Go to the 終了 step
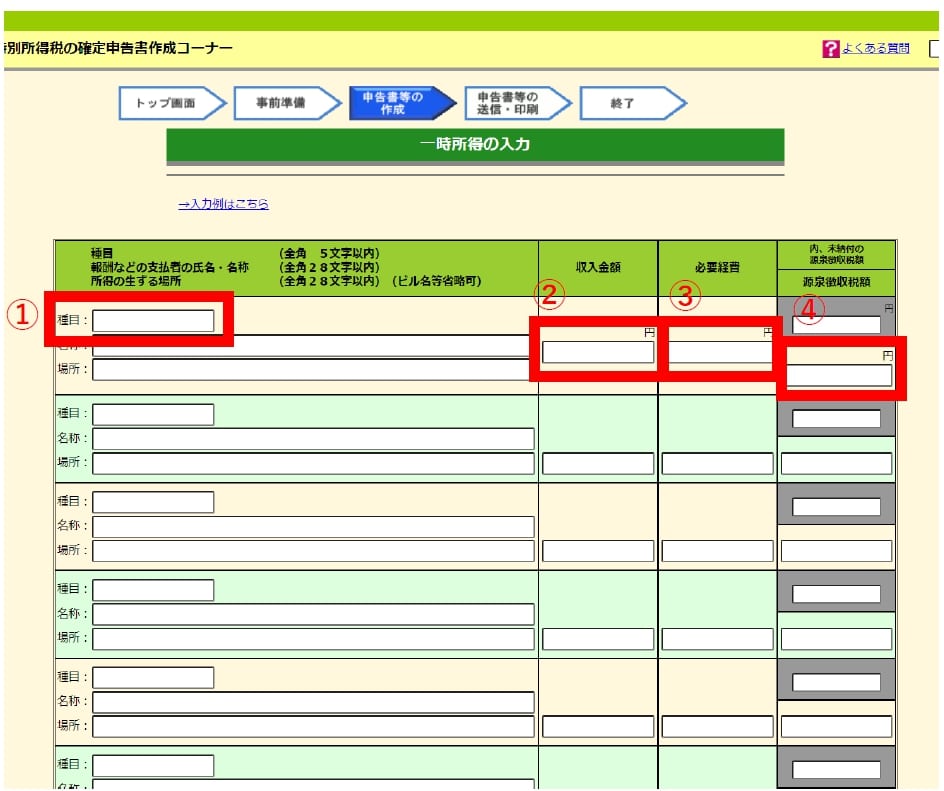This screenshot has width=944, height=791. point(633,103)
